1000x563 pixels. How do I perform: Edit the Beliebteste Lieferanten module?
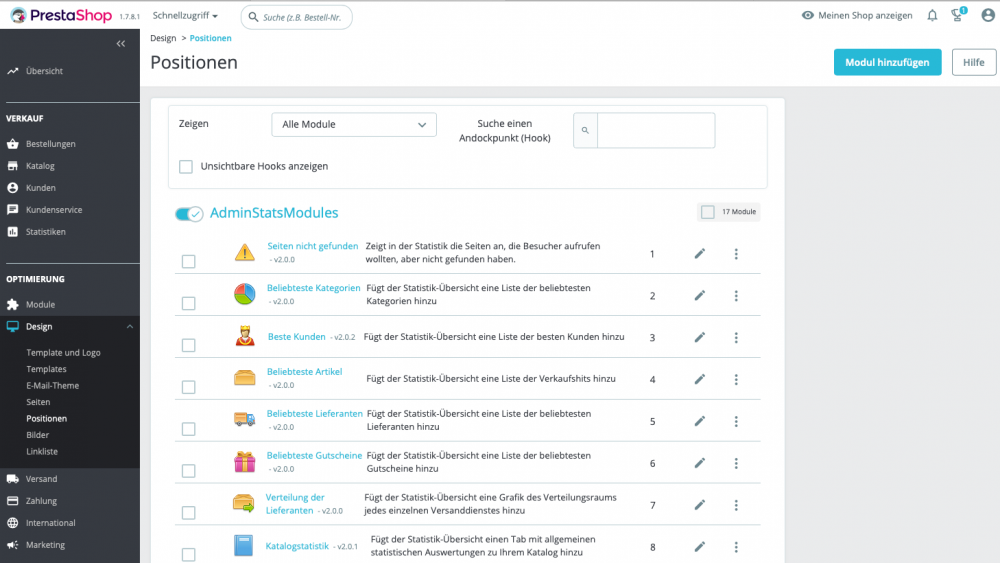coord(700,421)
